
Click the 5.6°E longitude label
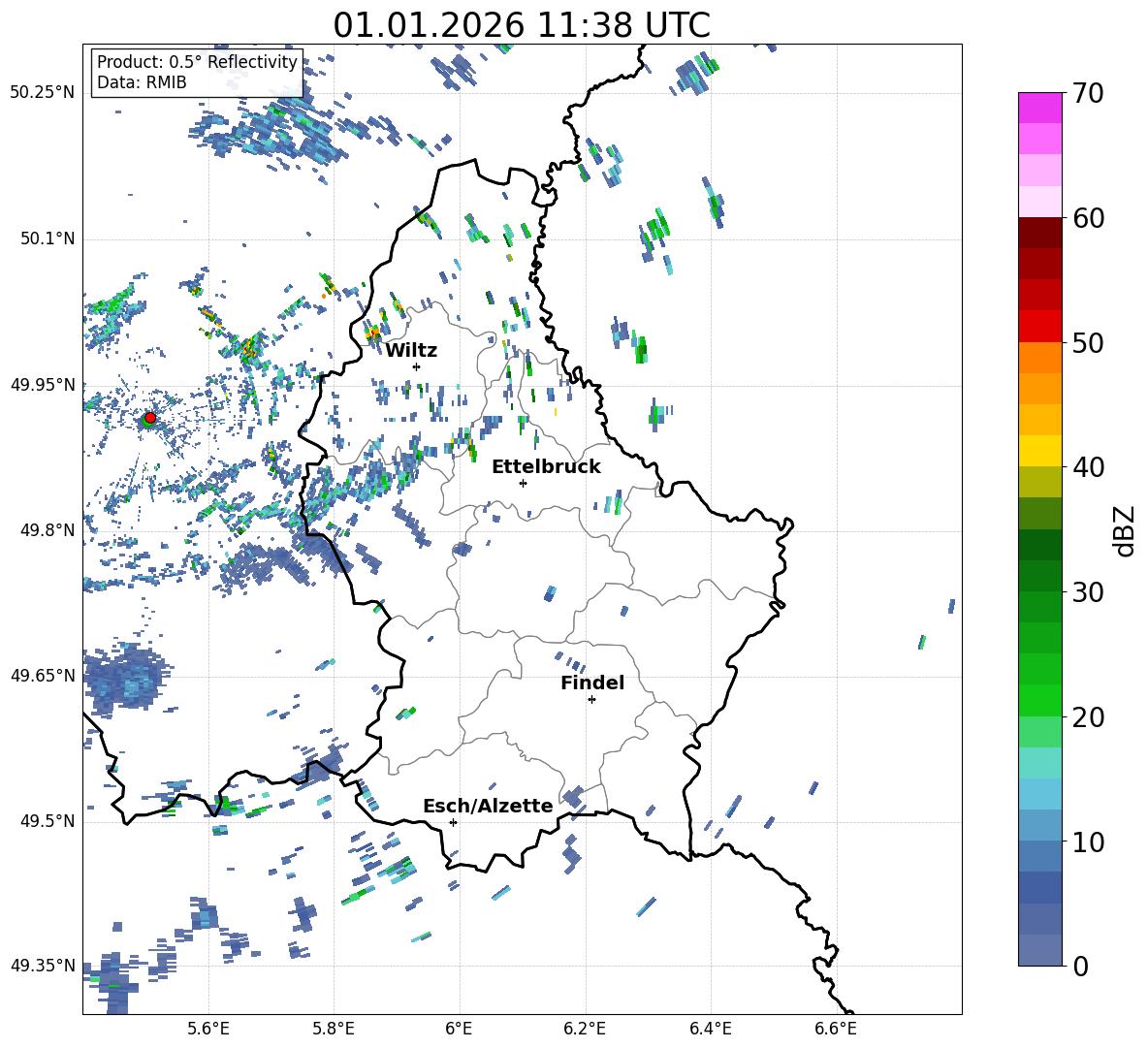(208, 1029)
